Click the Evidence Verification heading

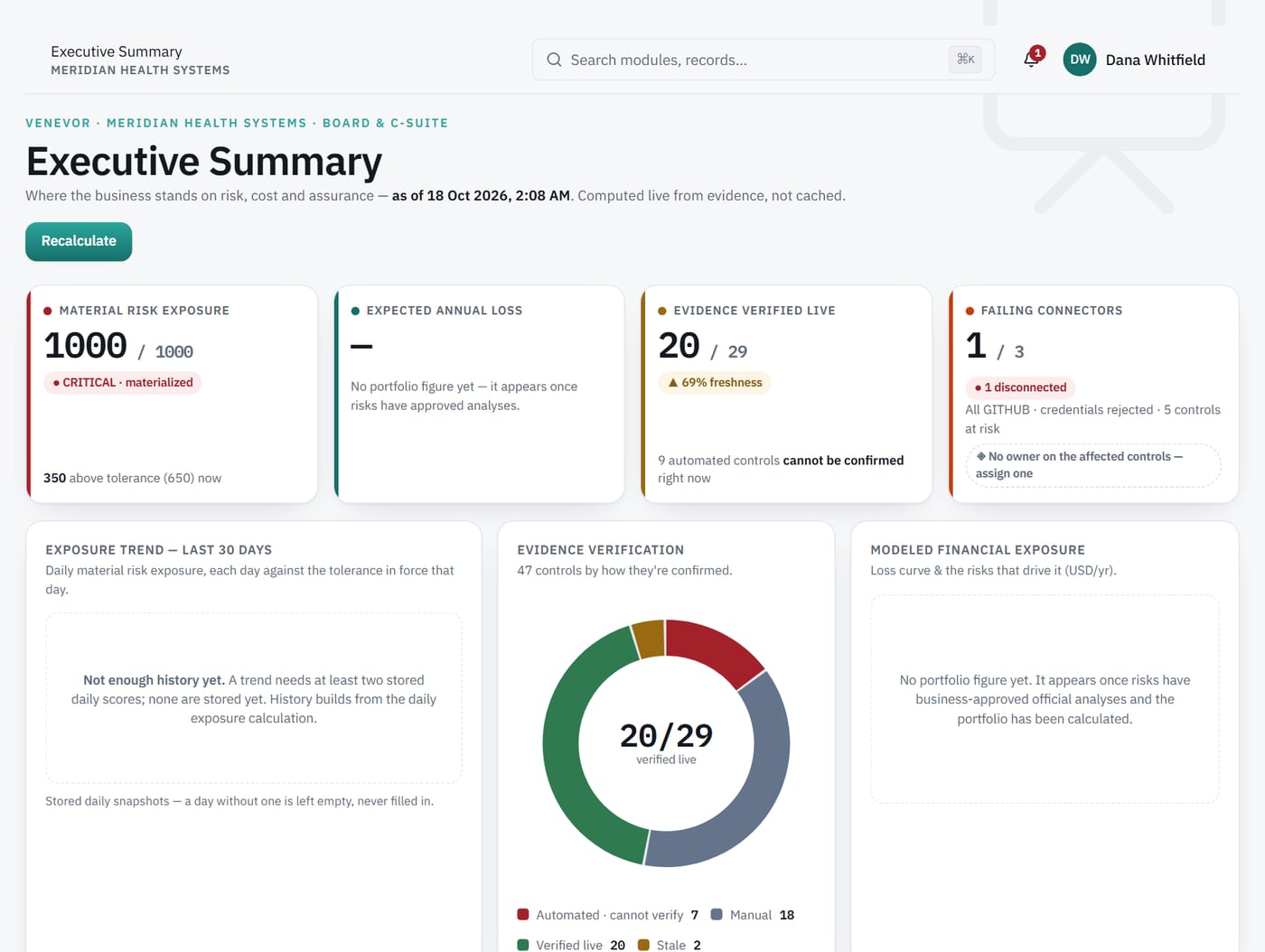pos(601,550)
